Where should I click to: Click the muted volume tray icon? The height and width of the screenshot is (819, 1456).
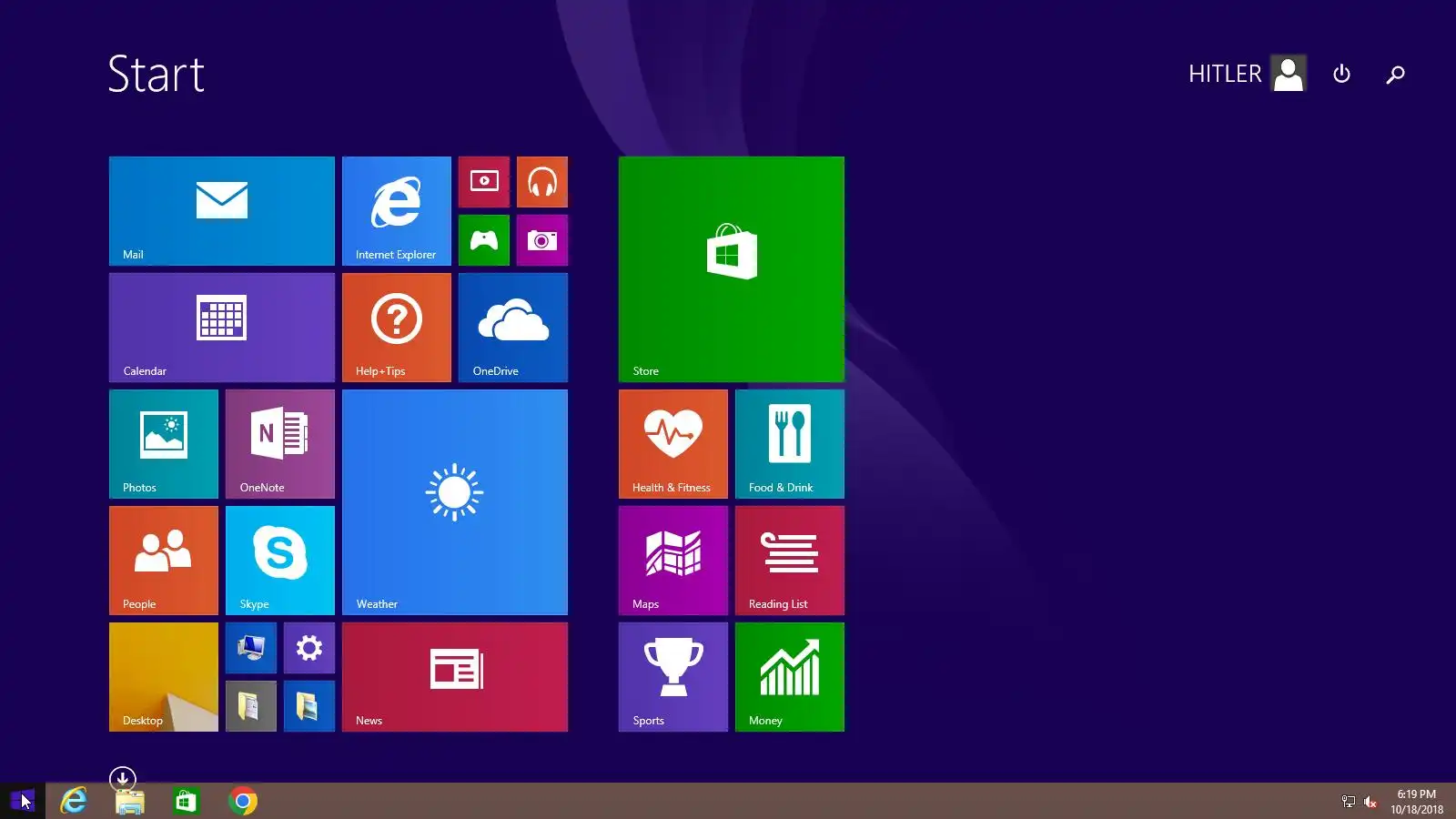pos(1370,802)
